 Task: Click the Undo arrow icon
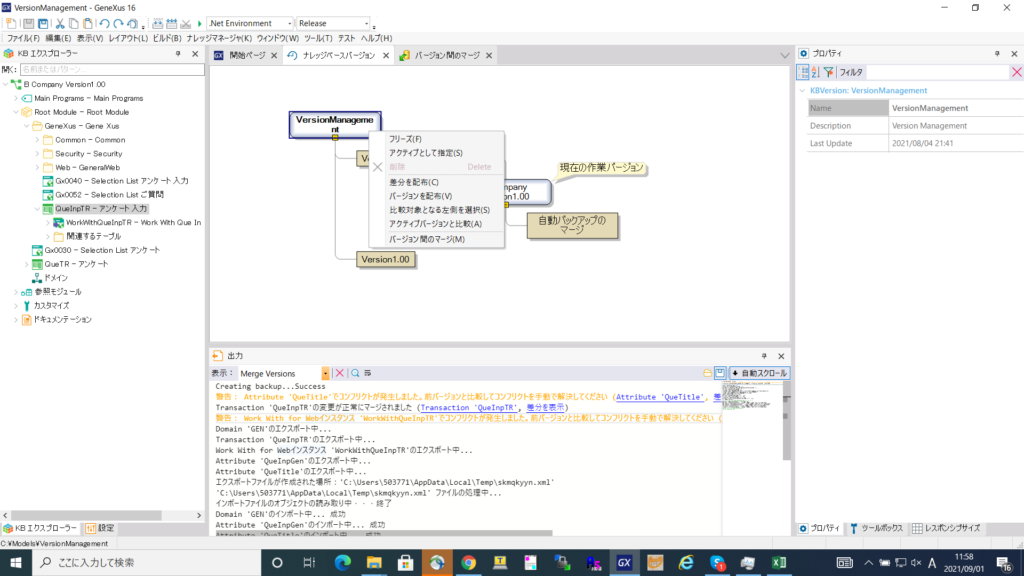(104, 24)
